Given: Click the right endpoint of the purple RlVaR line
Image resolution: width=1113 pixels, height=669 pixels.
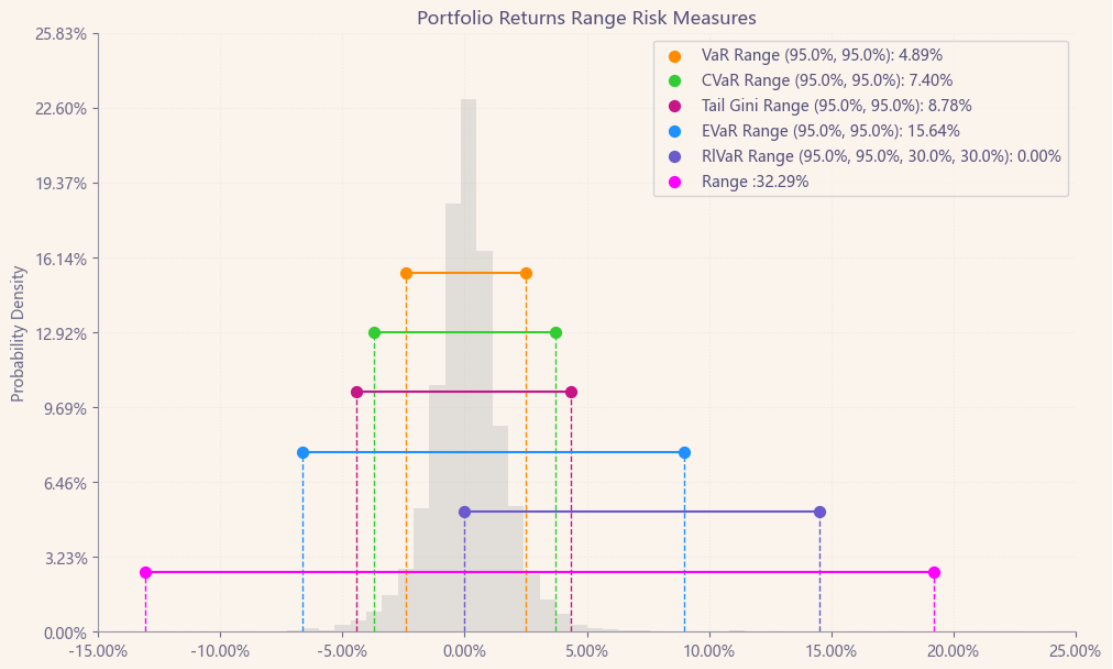Looking at the screenshot, I should point(820,512).
